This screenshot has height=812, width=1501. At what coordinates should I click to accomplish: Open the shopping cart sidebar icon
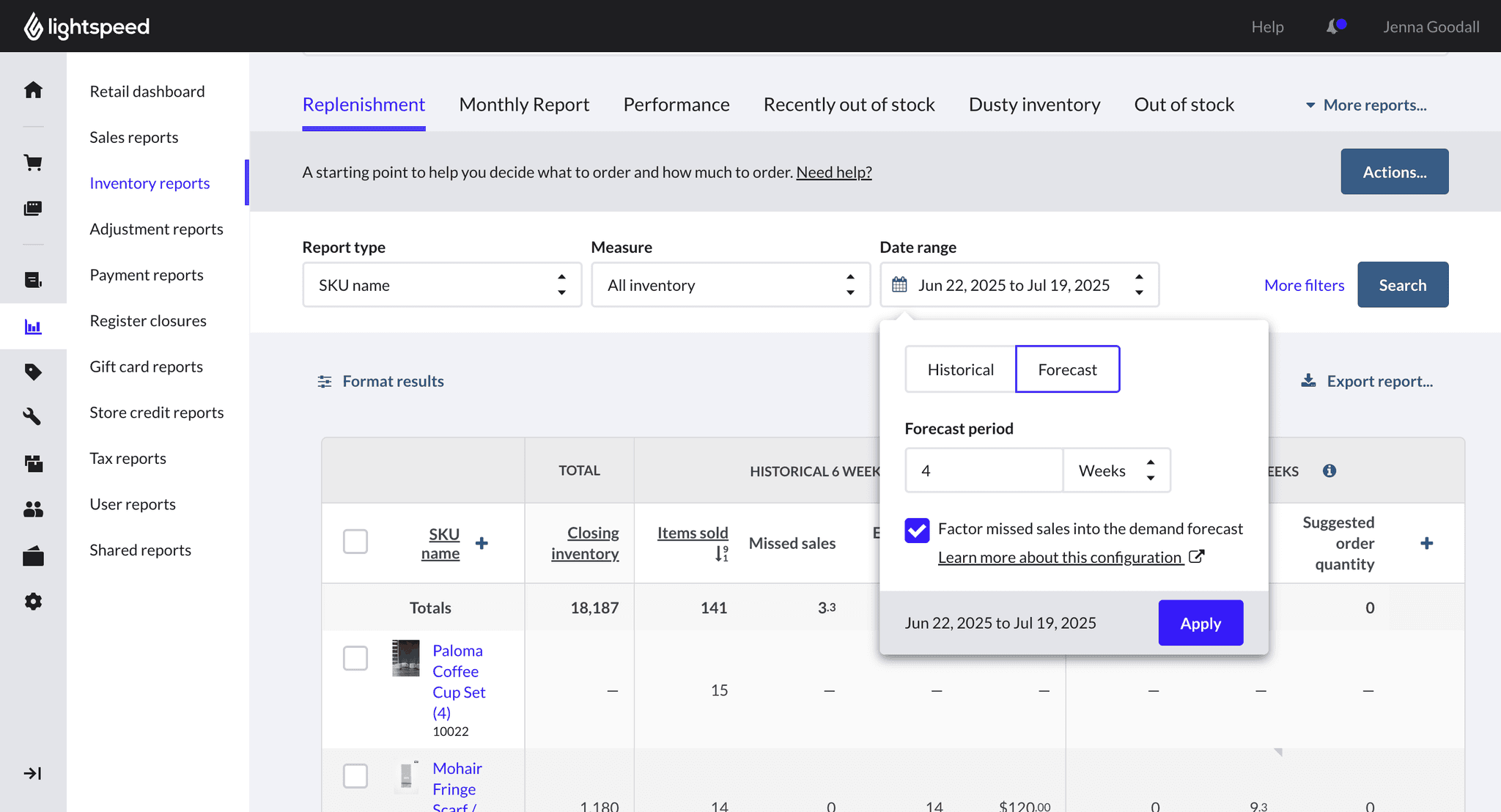[33, 163]
